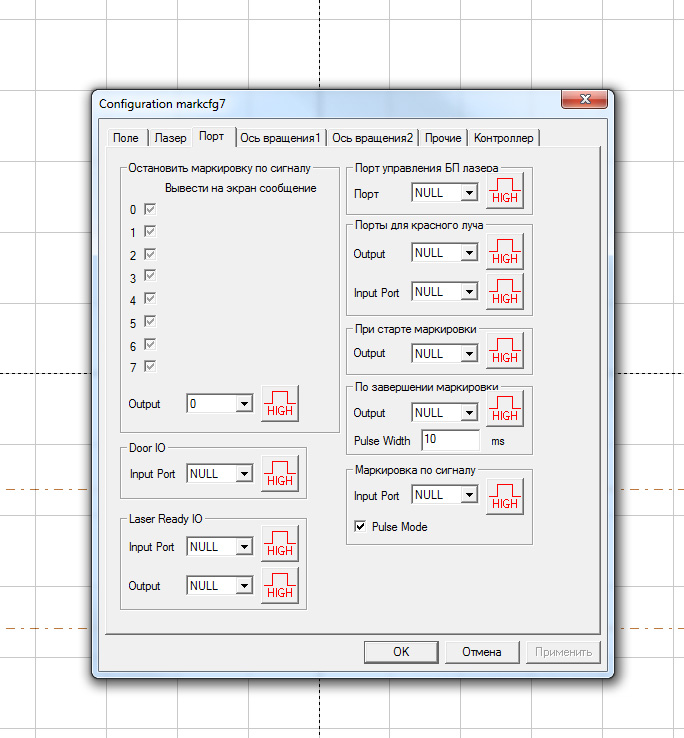Expand the Порт управления БП лазера dropdown
The image size is (684, 738).
pos(468,192)
